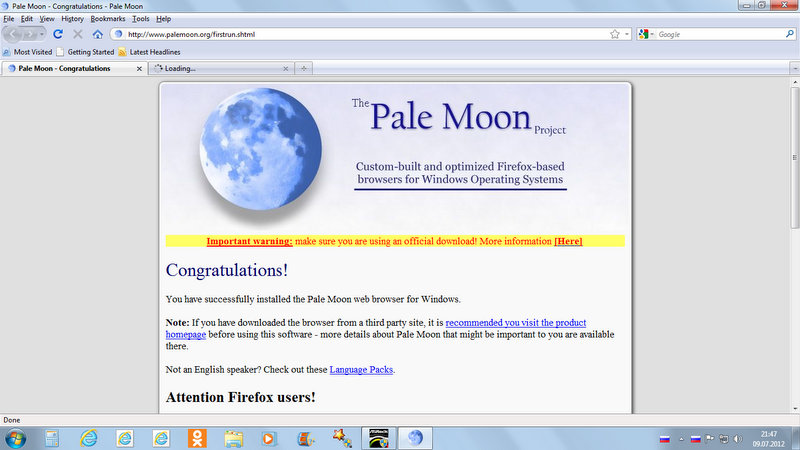Open the Action Center flag tray icon

coord(710,438)
